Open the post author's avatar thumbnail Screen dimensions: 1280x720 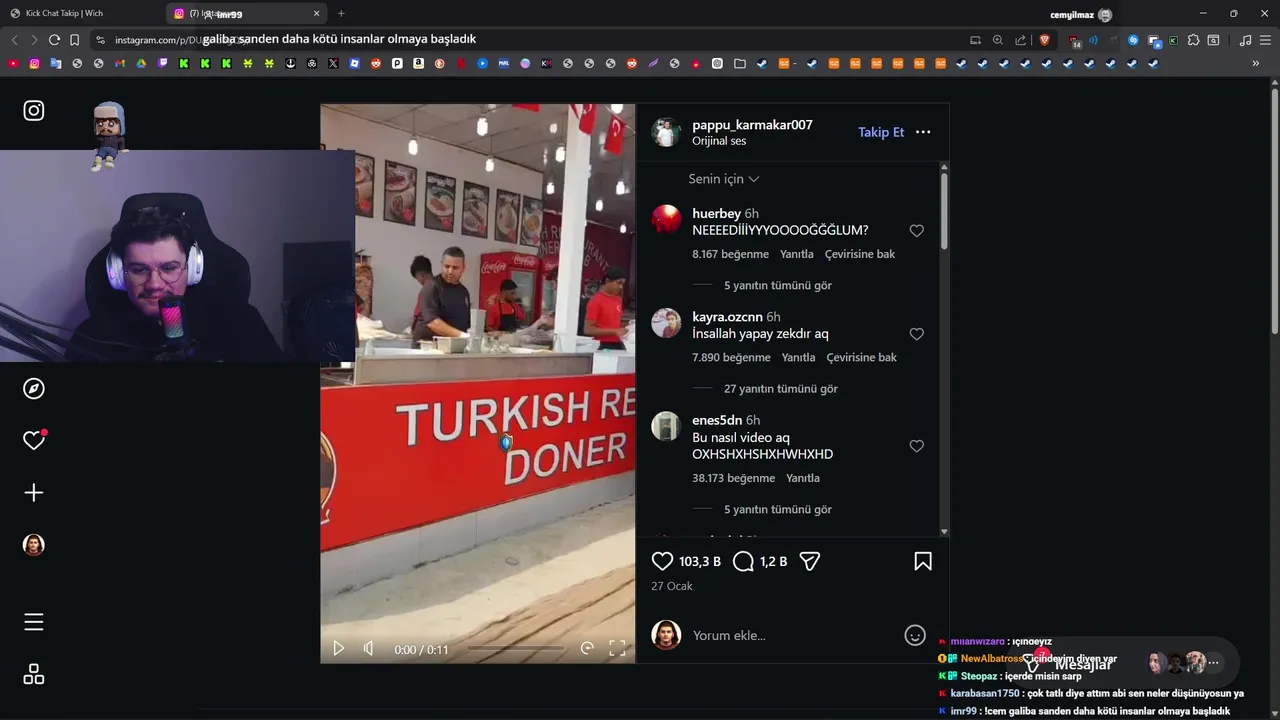pyautogui.click(x=666, y=132)
